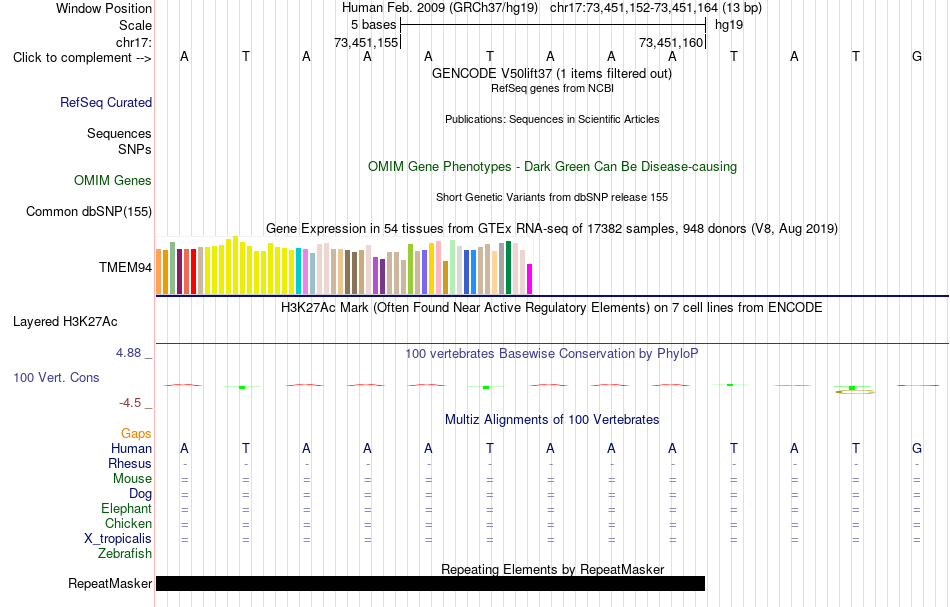Click the dark green bar in TMEM94 chart
Image resolution: width=950 pixels, height=607 pixels.
[x=509, y=268]
